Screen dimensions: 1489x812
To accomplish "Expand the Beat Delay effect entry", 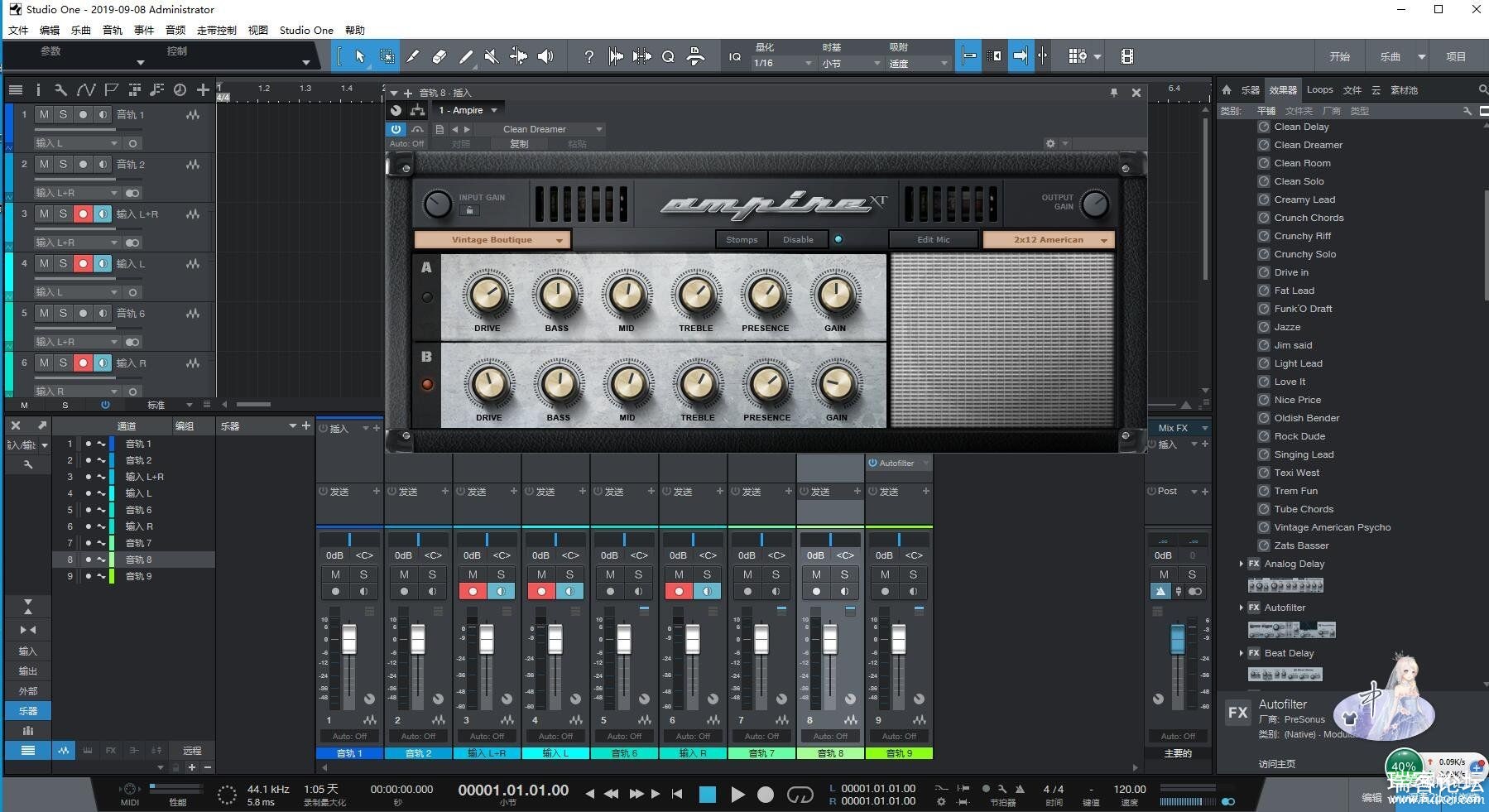I will point(1241,653).
